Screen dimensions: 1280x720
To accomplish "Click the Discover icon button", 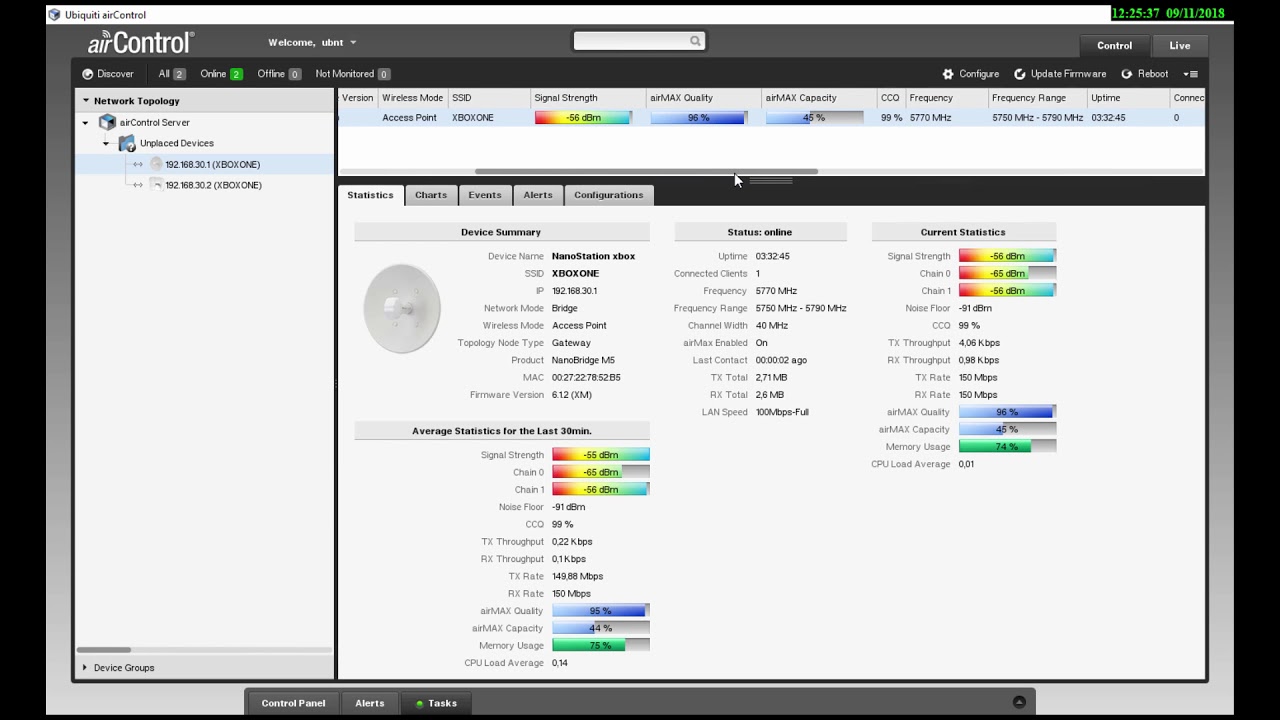I will (88, 74).
